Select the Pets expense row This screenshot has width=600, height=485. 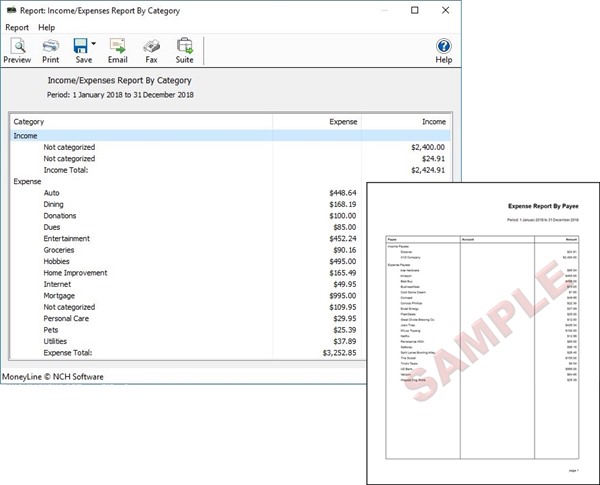188,330
